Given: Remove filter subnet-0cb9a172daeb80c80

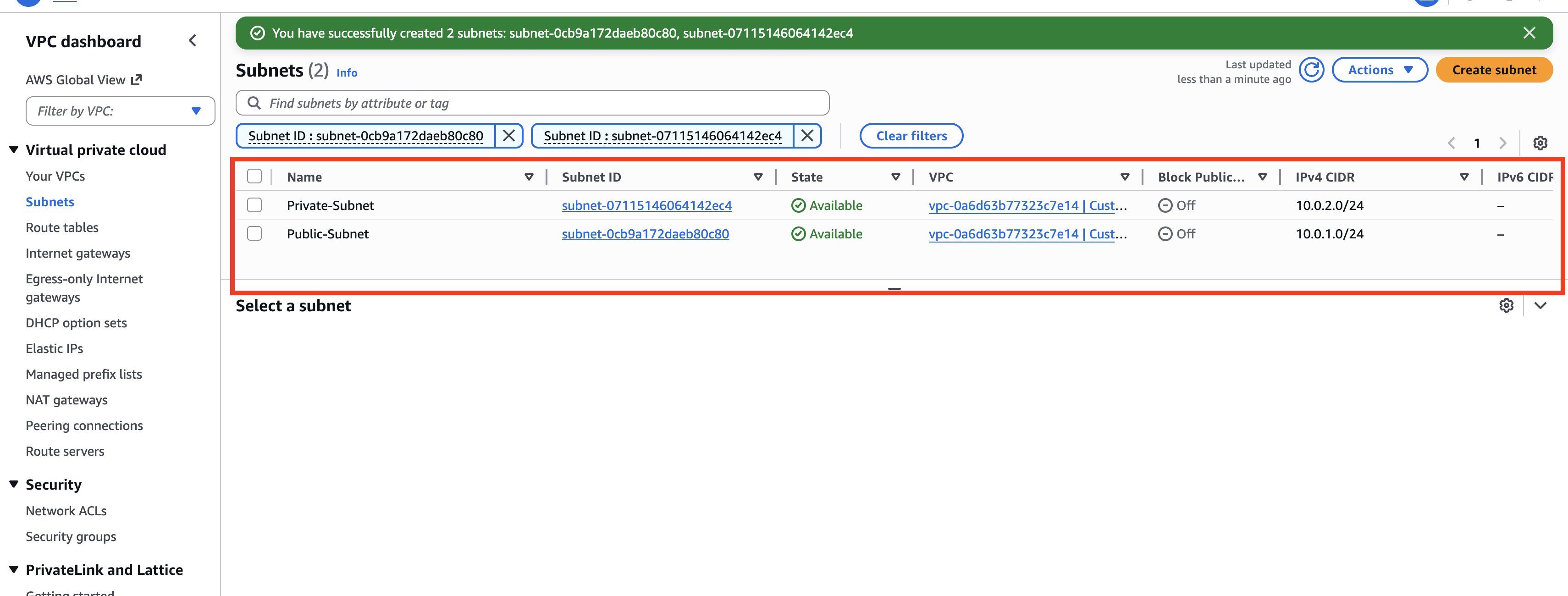Looking at the screenshot, I should [x=509, y=136].
